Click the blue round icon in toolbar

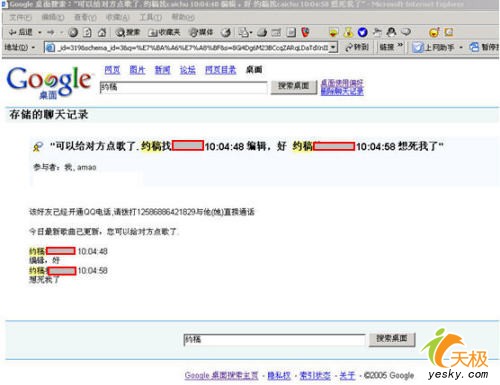(362, 32)
